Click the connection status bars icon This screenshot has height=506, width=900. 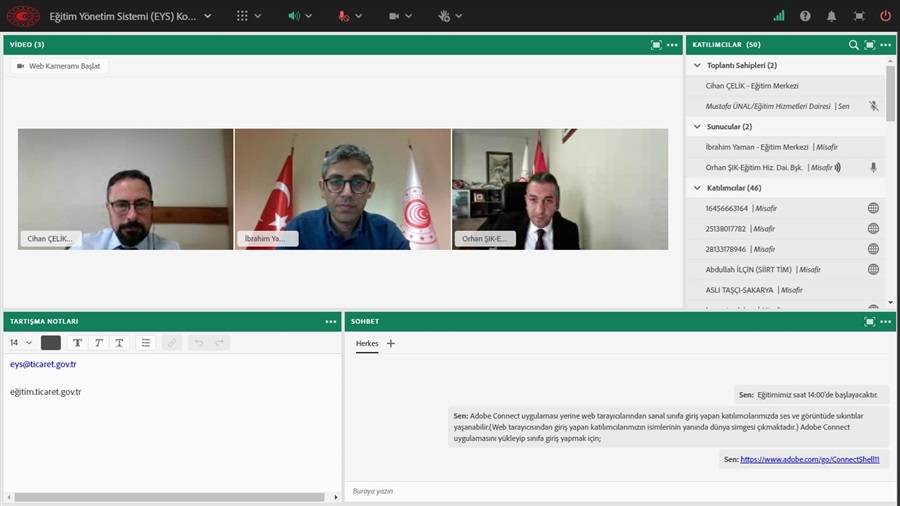point(779,16)
